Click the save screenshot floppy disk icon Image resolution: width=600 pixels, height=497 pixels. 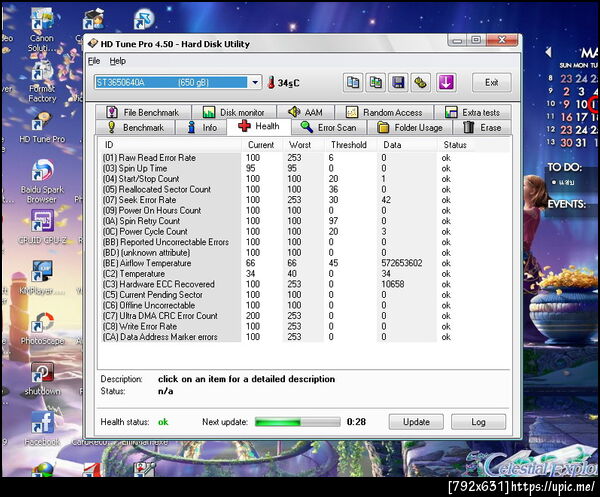(398, 82)
